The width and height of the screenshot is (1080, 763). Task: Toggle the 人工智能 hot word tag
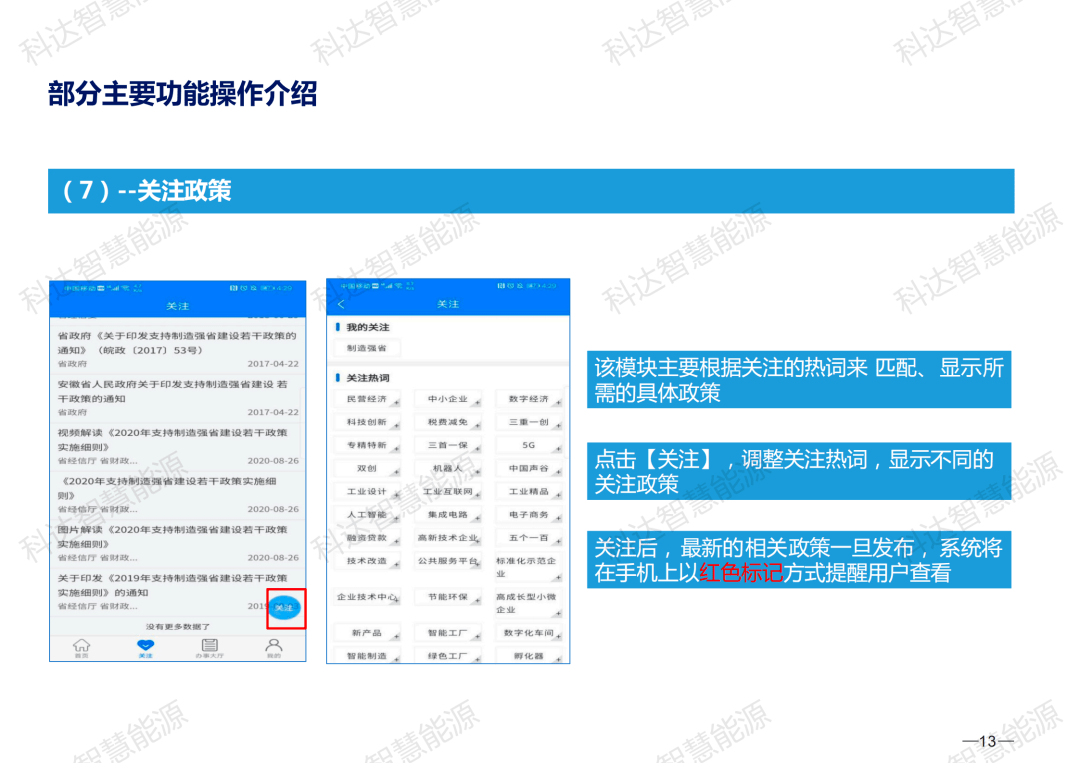click(x=366, y=514)
